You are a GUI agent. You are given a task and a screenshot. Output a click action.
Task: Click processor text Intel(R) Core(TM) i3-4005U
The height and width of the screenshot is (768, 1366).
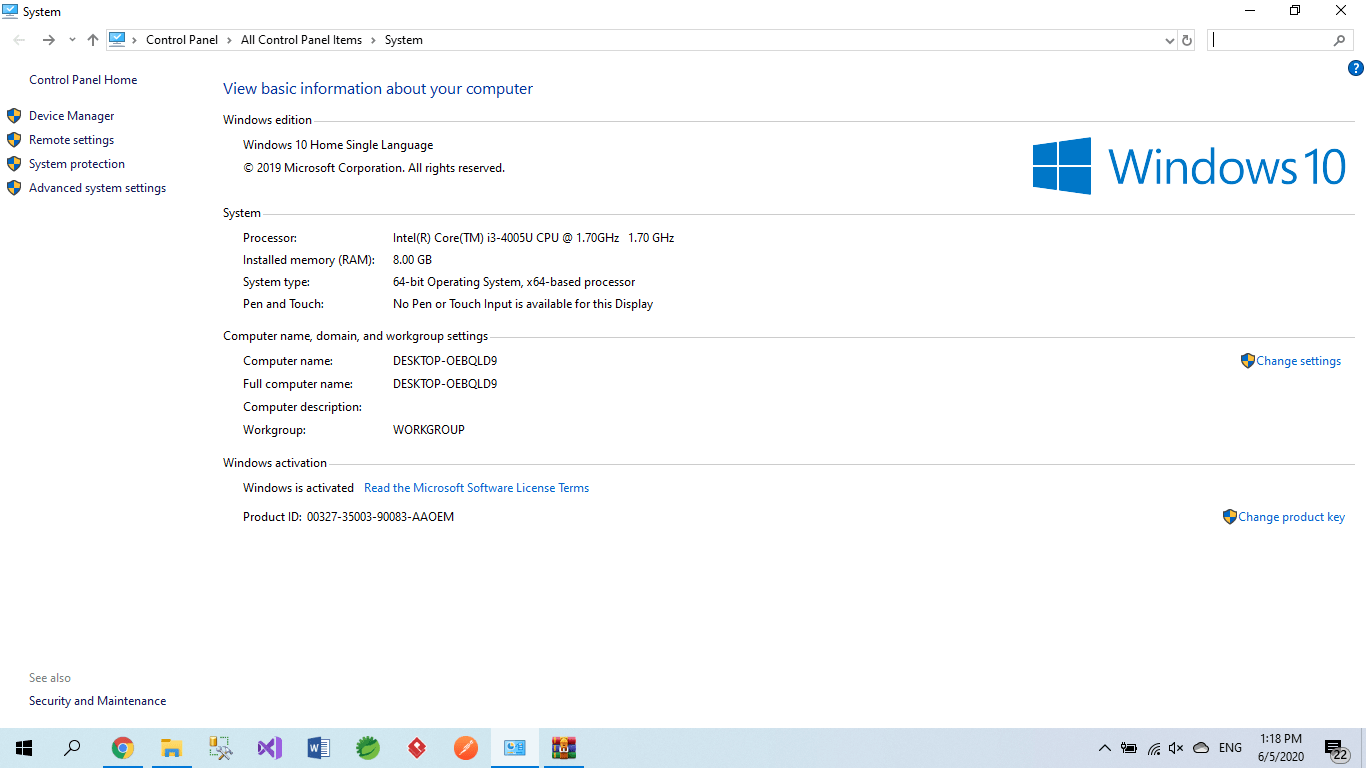click(534, 238)
